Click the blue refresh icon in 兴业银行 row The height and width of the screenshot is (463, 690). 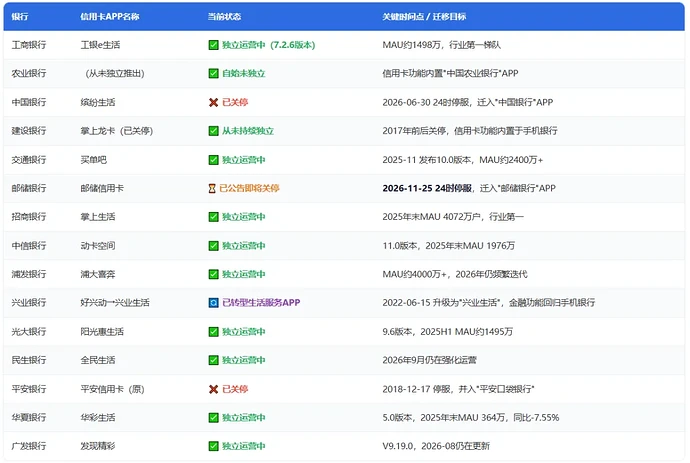pyautogui.click(x=213, y=303)
